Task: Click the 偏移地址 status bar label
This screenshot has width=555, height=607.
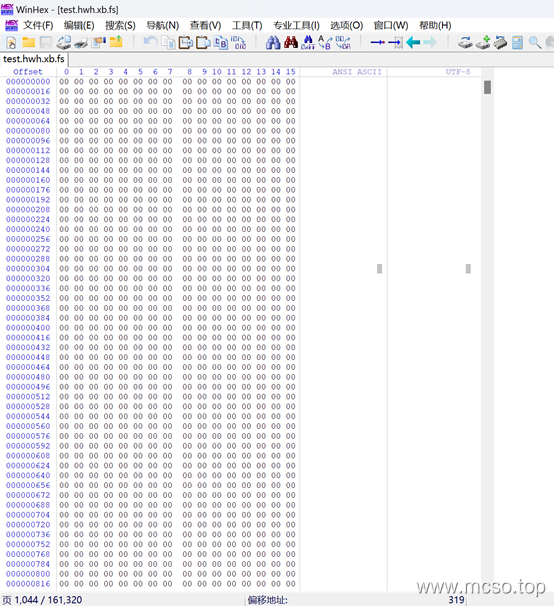Action: (x=267, y=600)
